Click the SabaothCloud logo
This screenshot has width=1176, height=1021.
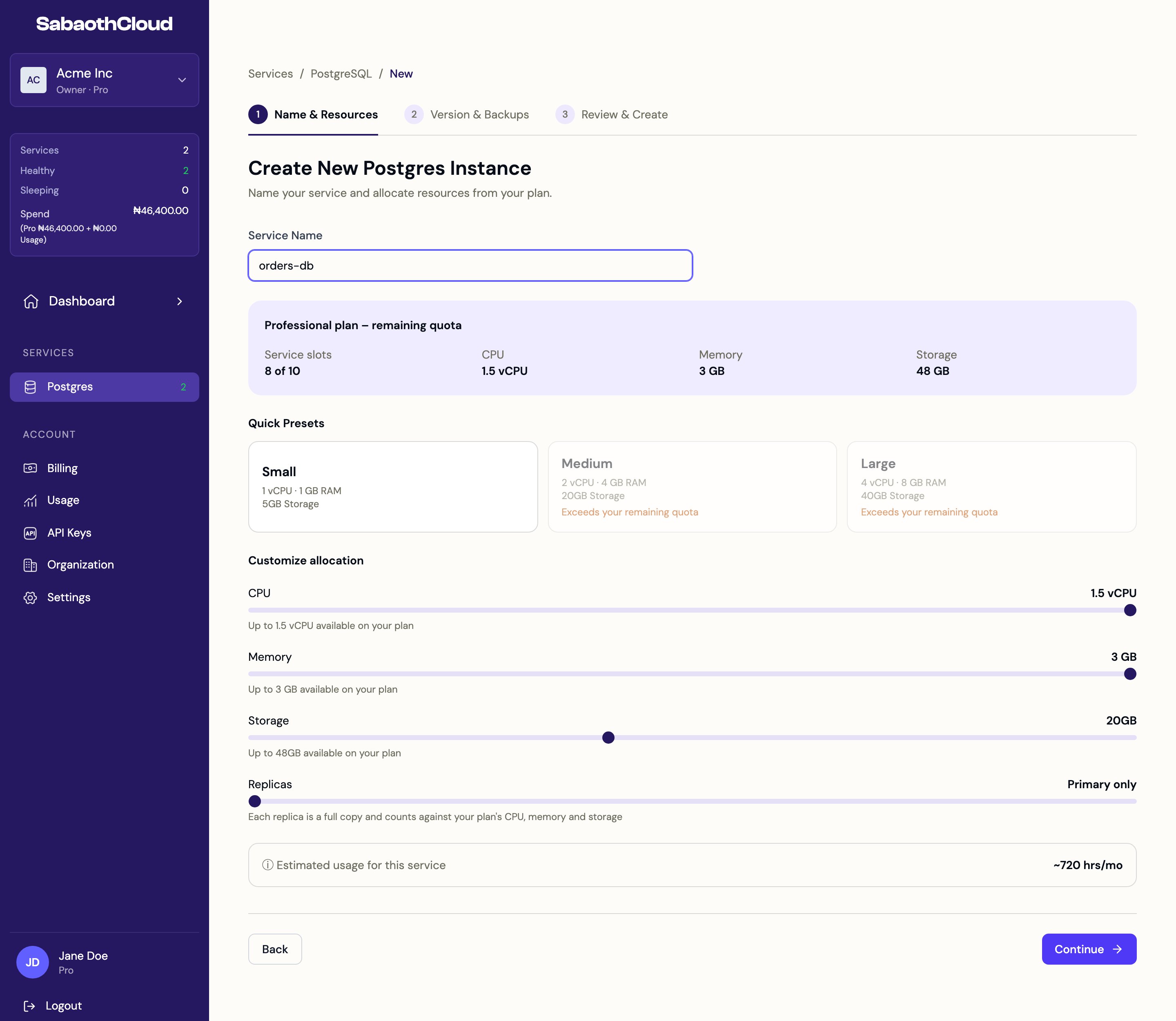[104, 23]
